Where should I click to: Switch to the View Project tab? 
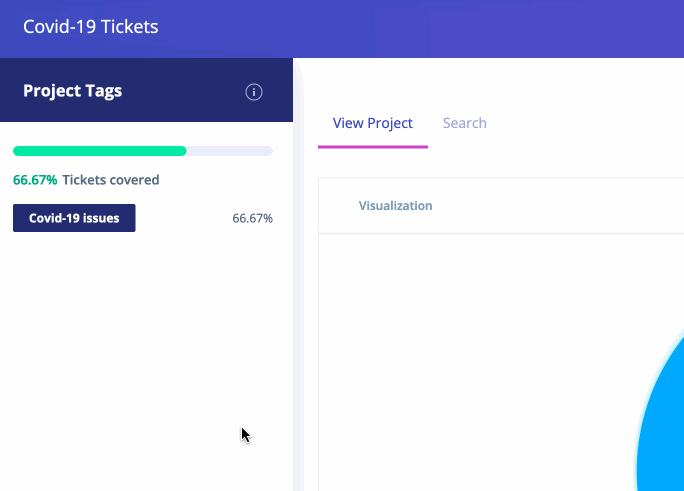pyautogui.click(x=372, y=123)
